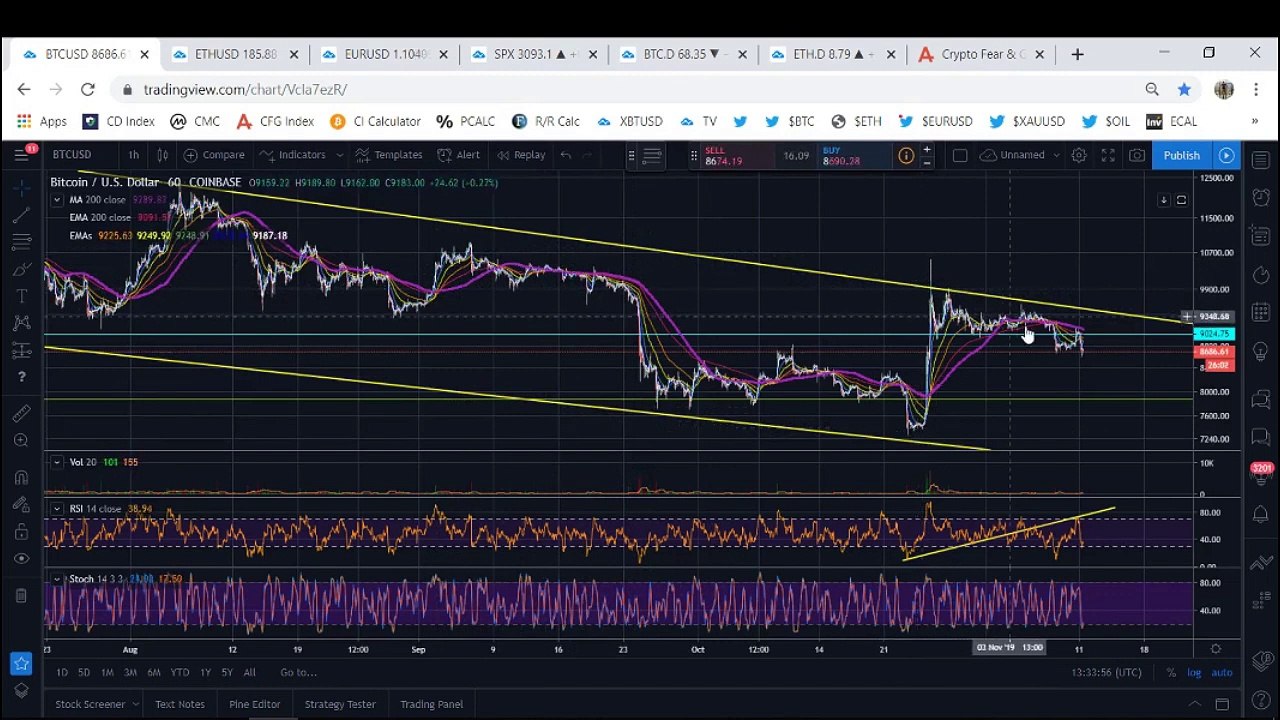Click the play icon beside Publish
1280x720 pixels.
tap(1226, 155)
